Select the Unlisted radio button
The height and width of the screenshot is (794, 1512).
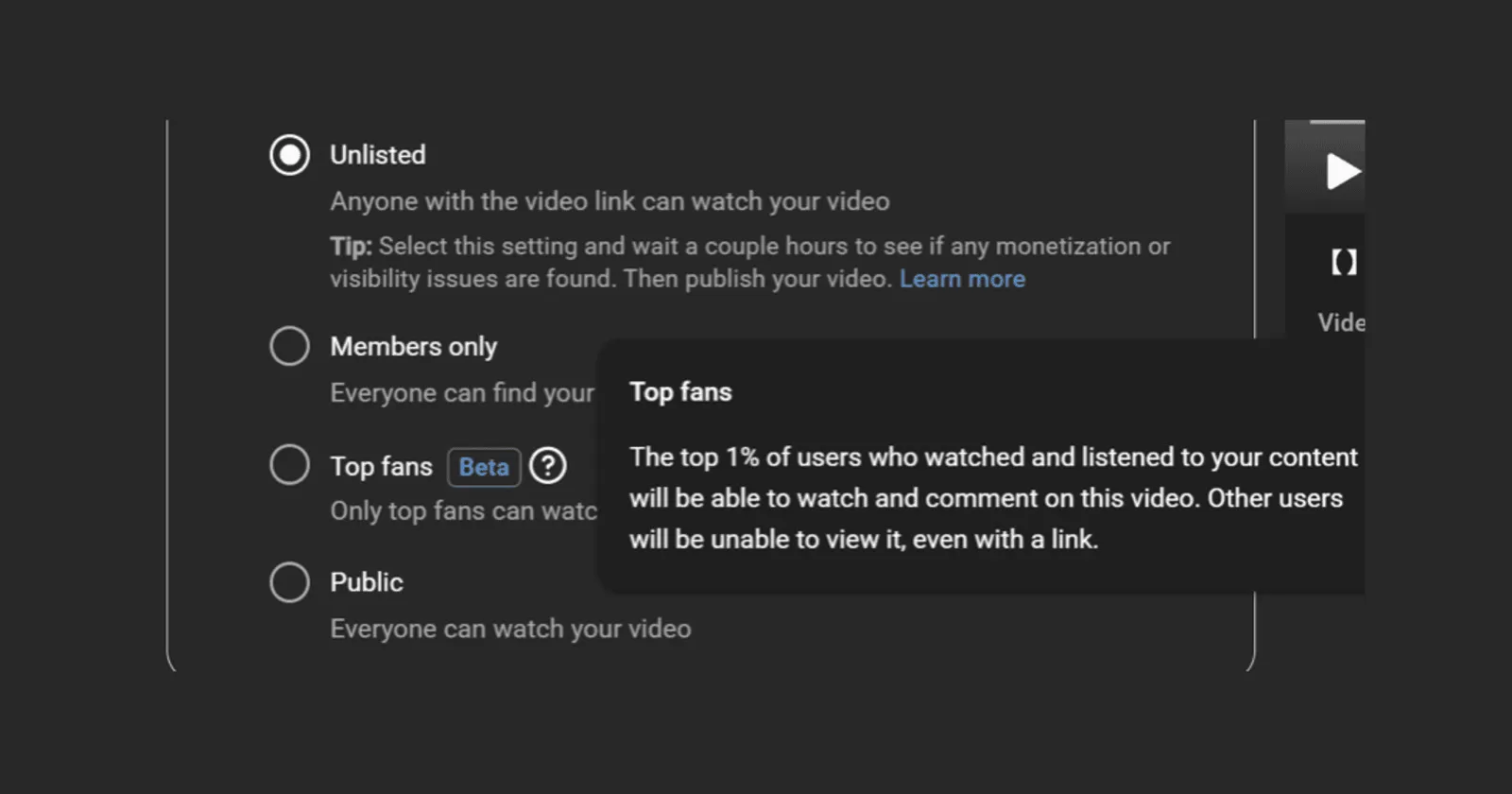point(289,155)
